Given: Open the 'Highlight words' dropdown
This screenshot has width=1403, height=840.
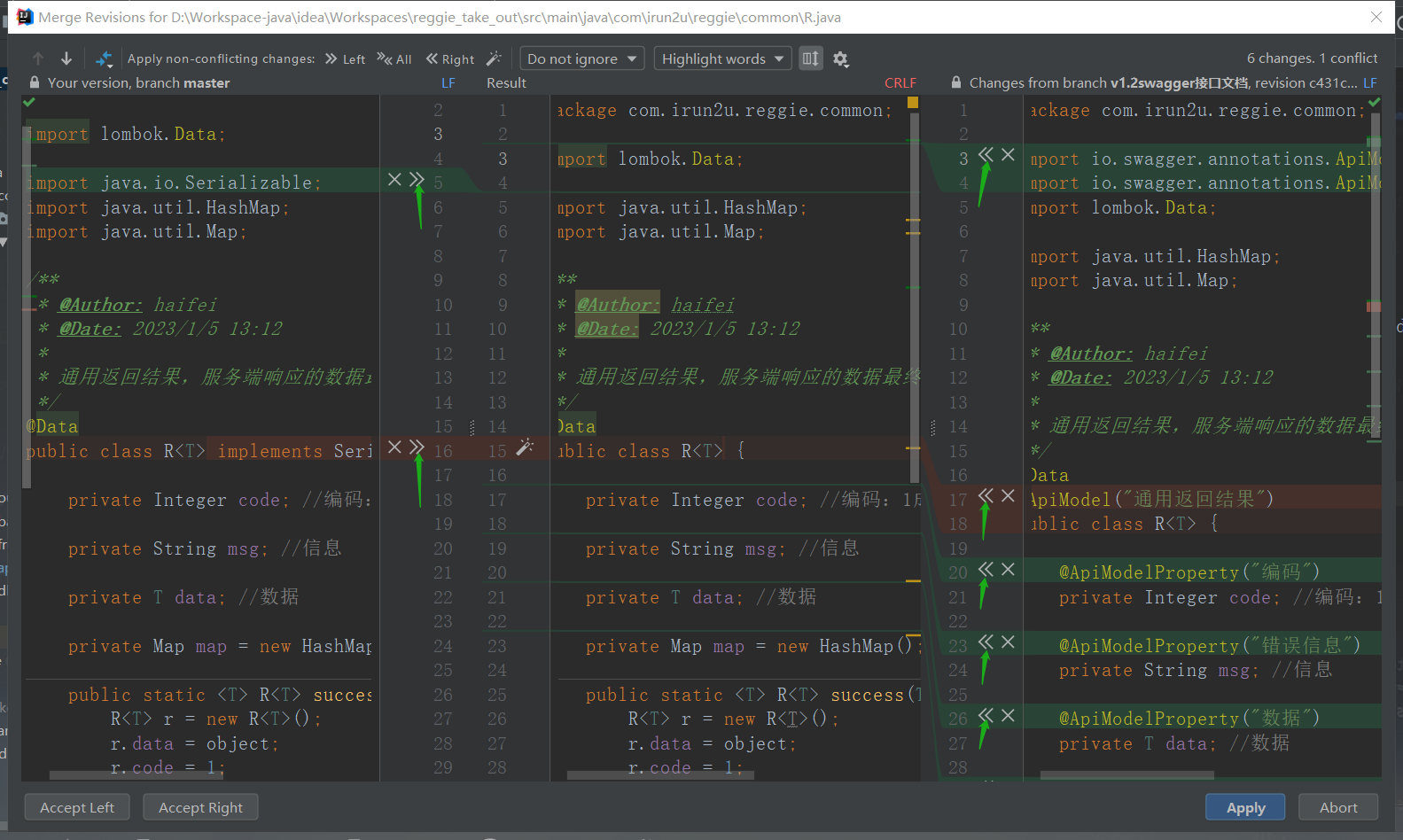Looking at the screenshot, I should click(x=723, y=58).
